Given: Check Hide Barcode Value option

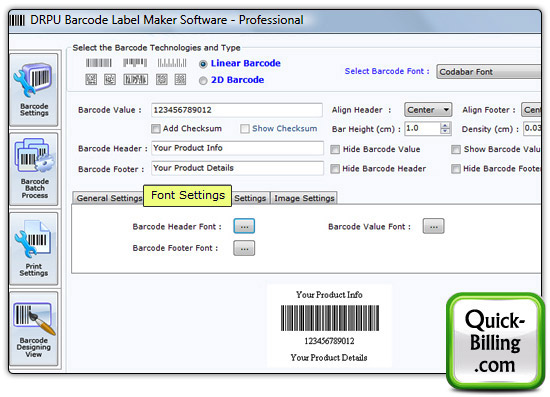Looking at the screenshot, I should (x=335, y=149).
